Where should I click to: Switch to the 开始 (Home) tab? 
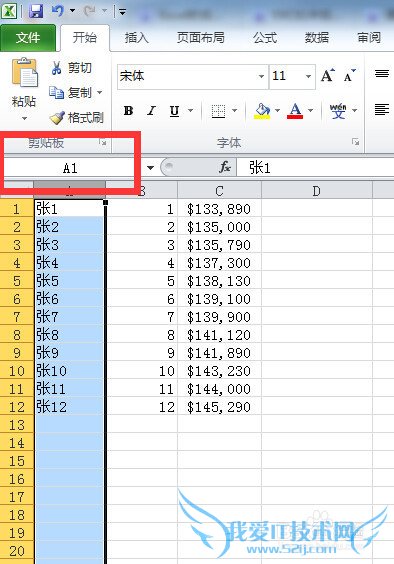tap(85, 38)
